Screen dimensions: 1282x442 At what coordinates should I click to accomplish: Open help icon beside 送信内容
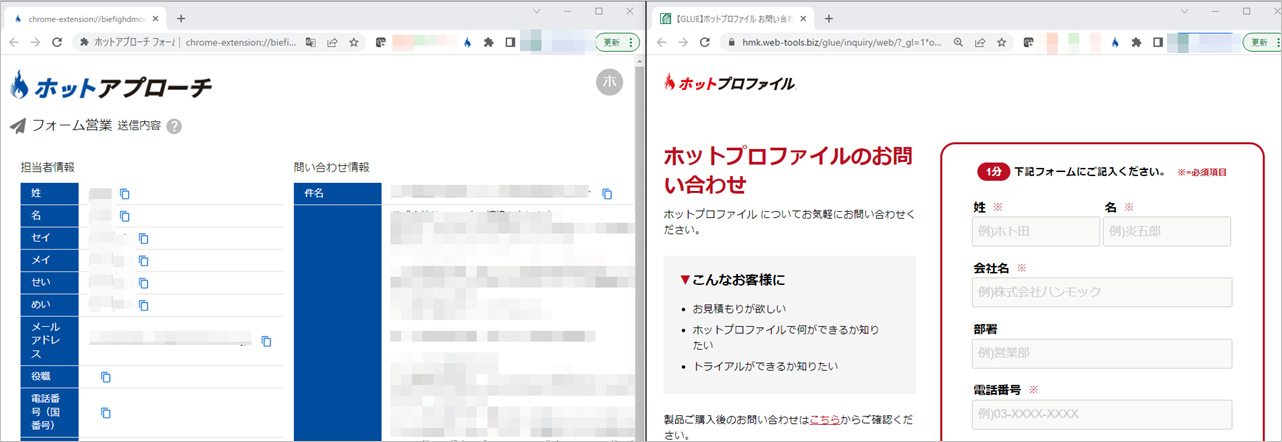[x=174, y=126]
